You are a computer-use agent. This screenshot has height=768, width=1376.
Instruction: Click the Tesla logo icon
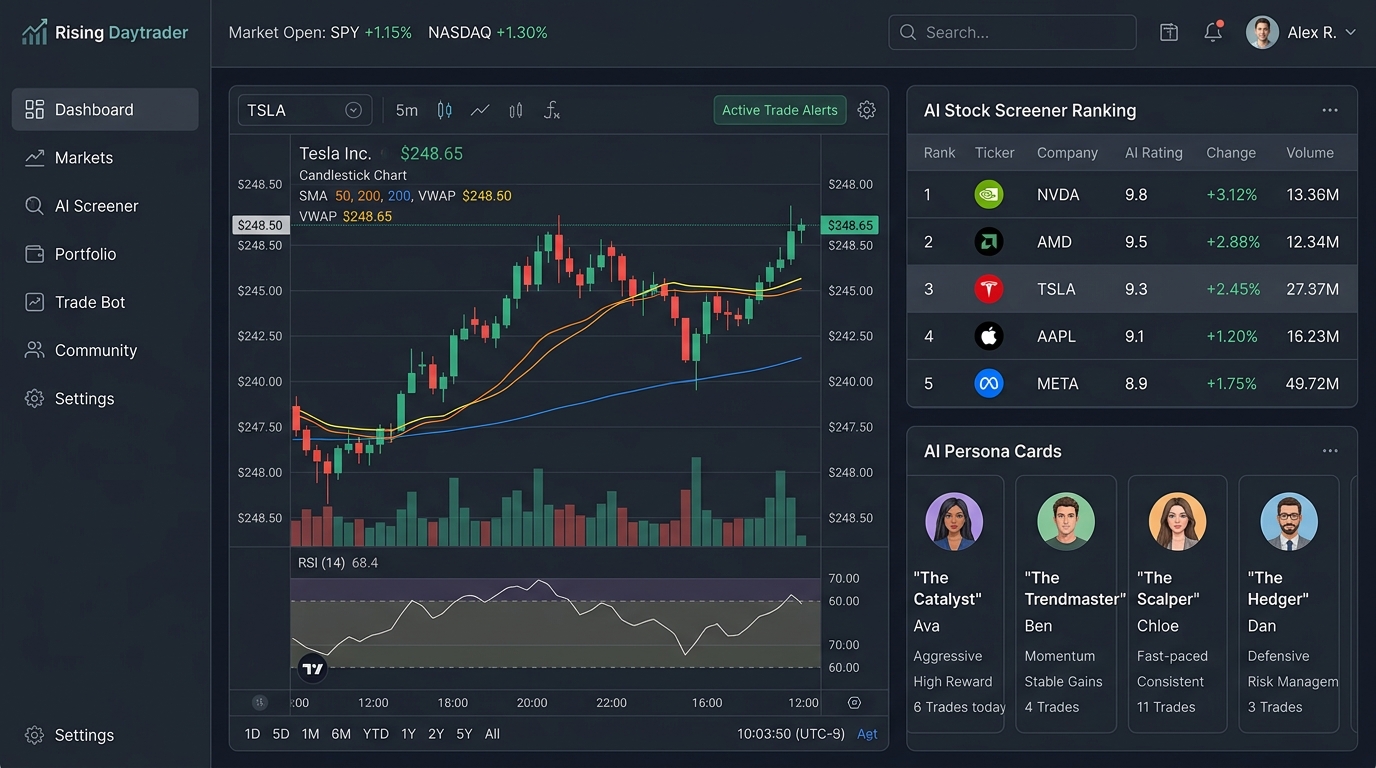(x=989, y=289)
